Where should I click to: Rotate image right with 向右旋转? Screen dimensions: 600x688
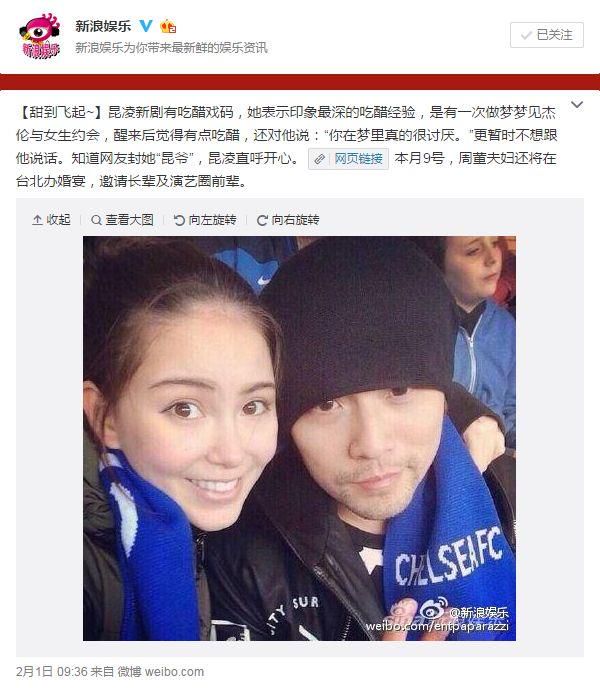[x=288, y=220]
